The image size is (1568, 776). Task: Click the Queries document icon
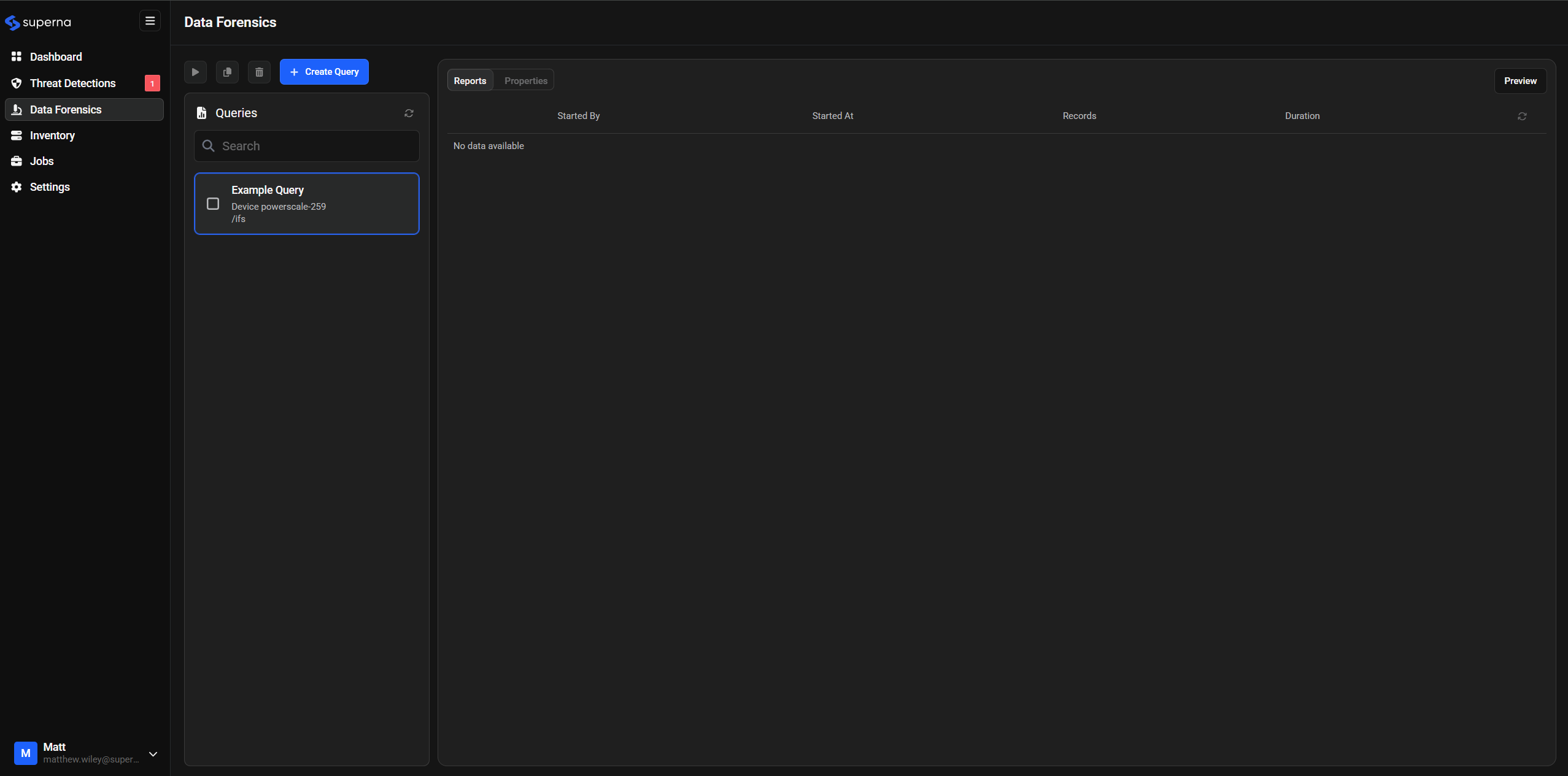point(201,113)
